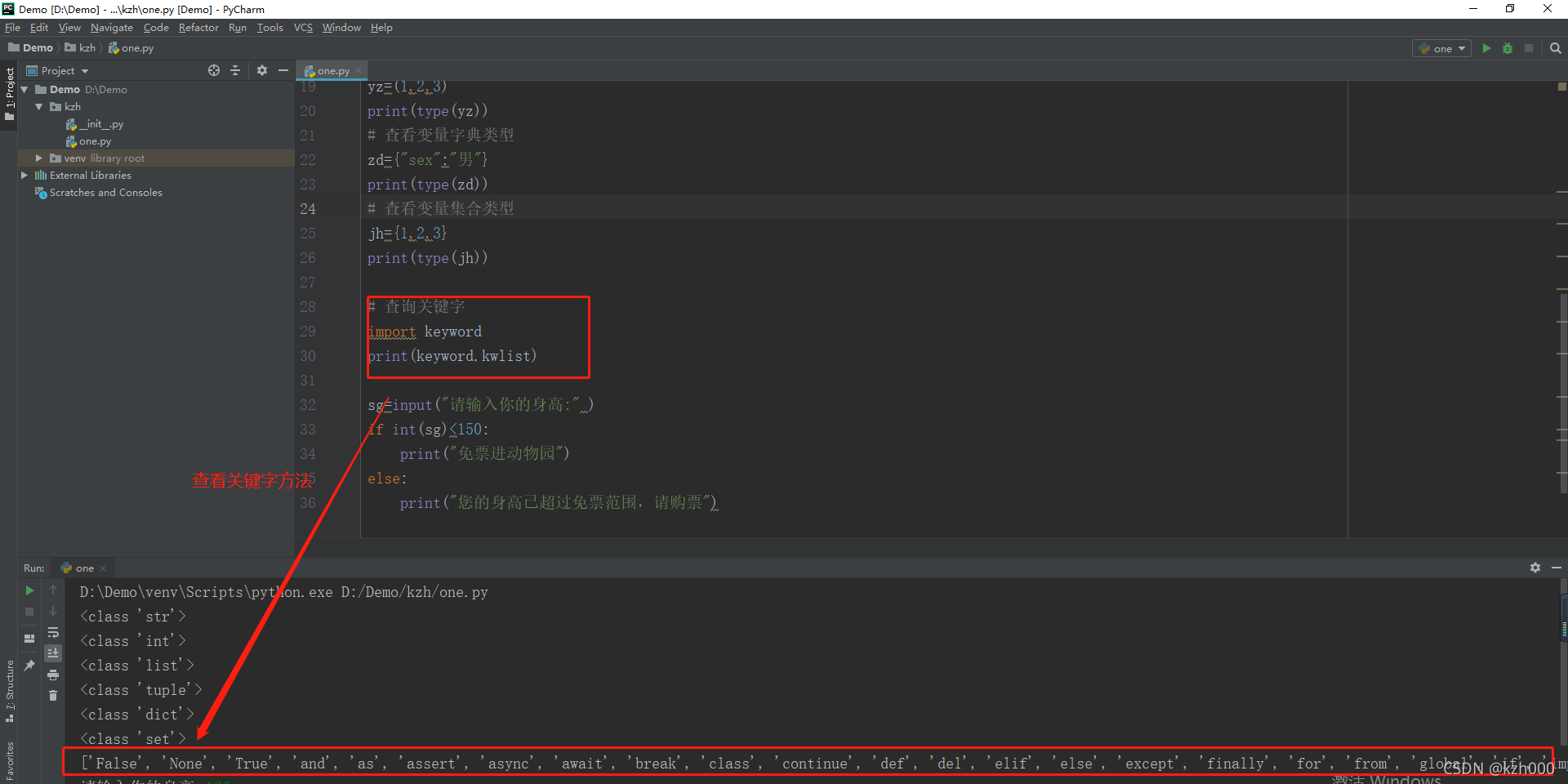The image size is (1568, 784).
Task: Select file in editor with crosshair icon
Action: [x=214, y=70]
